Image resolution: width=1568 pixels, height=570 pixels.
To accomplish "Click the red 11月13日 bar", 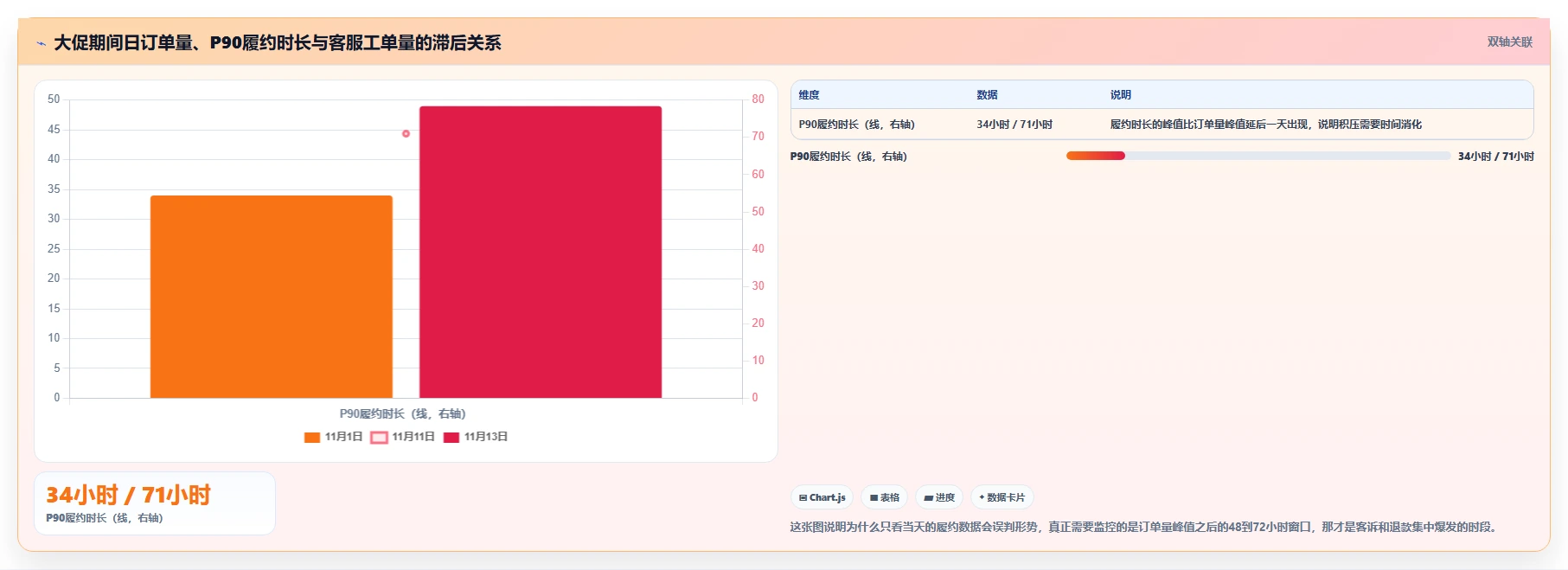I will point(541,252).
